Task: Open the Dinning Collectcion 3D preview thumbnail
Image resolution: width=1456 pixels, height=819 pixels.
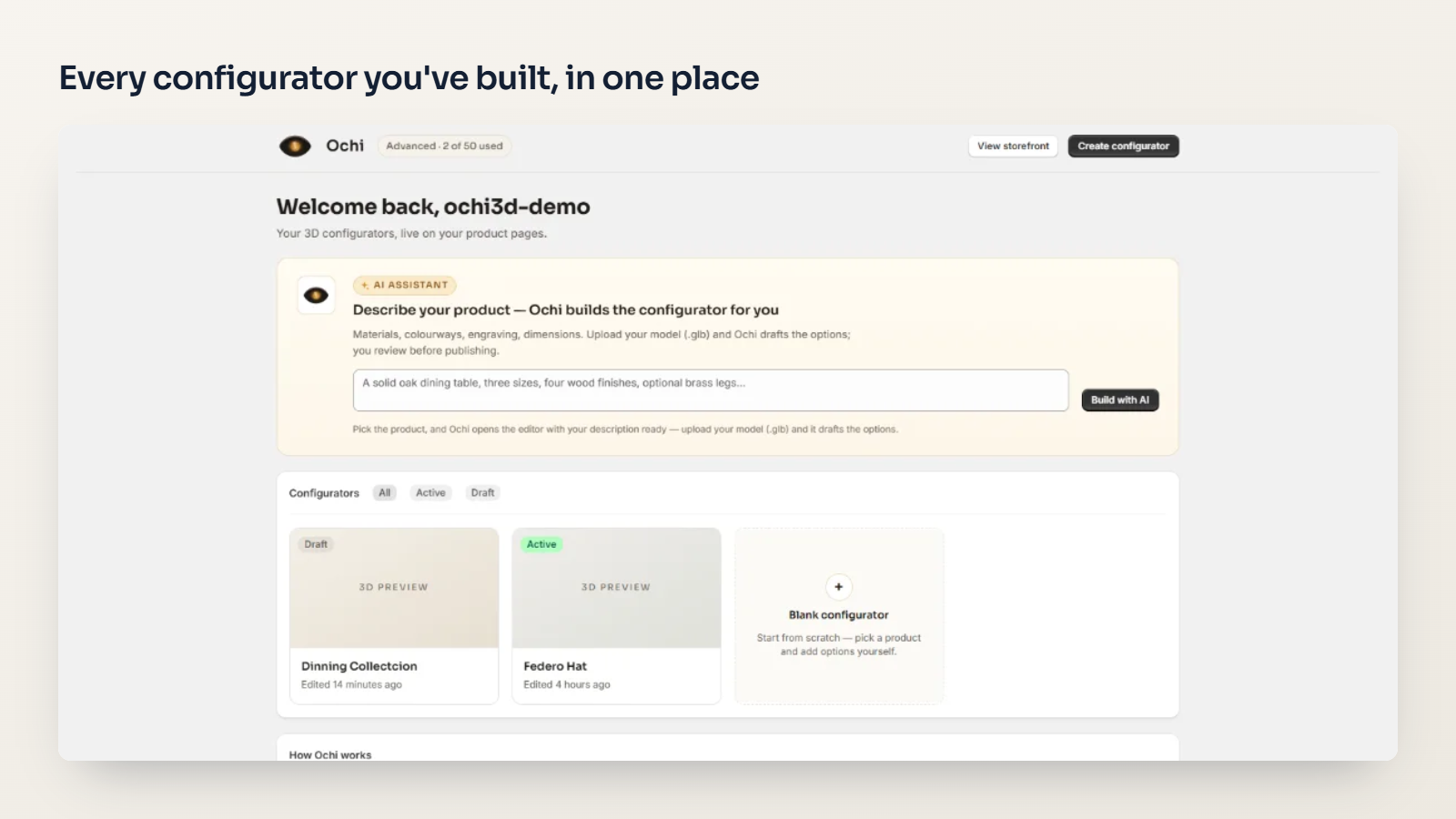Action: pyautogui.click(x=394, y=588)
